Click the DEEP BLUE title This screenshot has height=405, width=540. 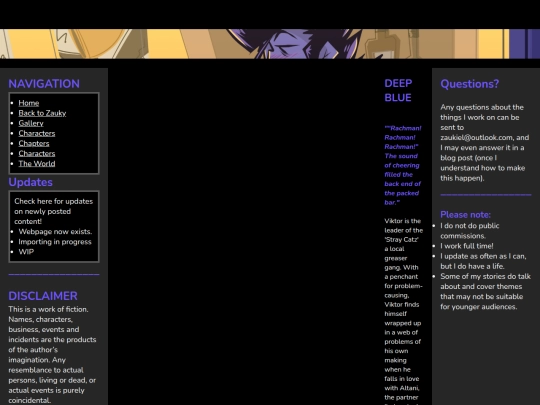point(398,91)
